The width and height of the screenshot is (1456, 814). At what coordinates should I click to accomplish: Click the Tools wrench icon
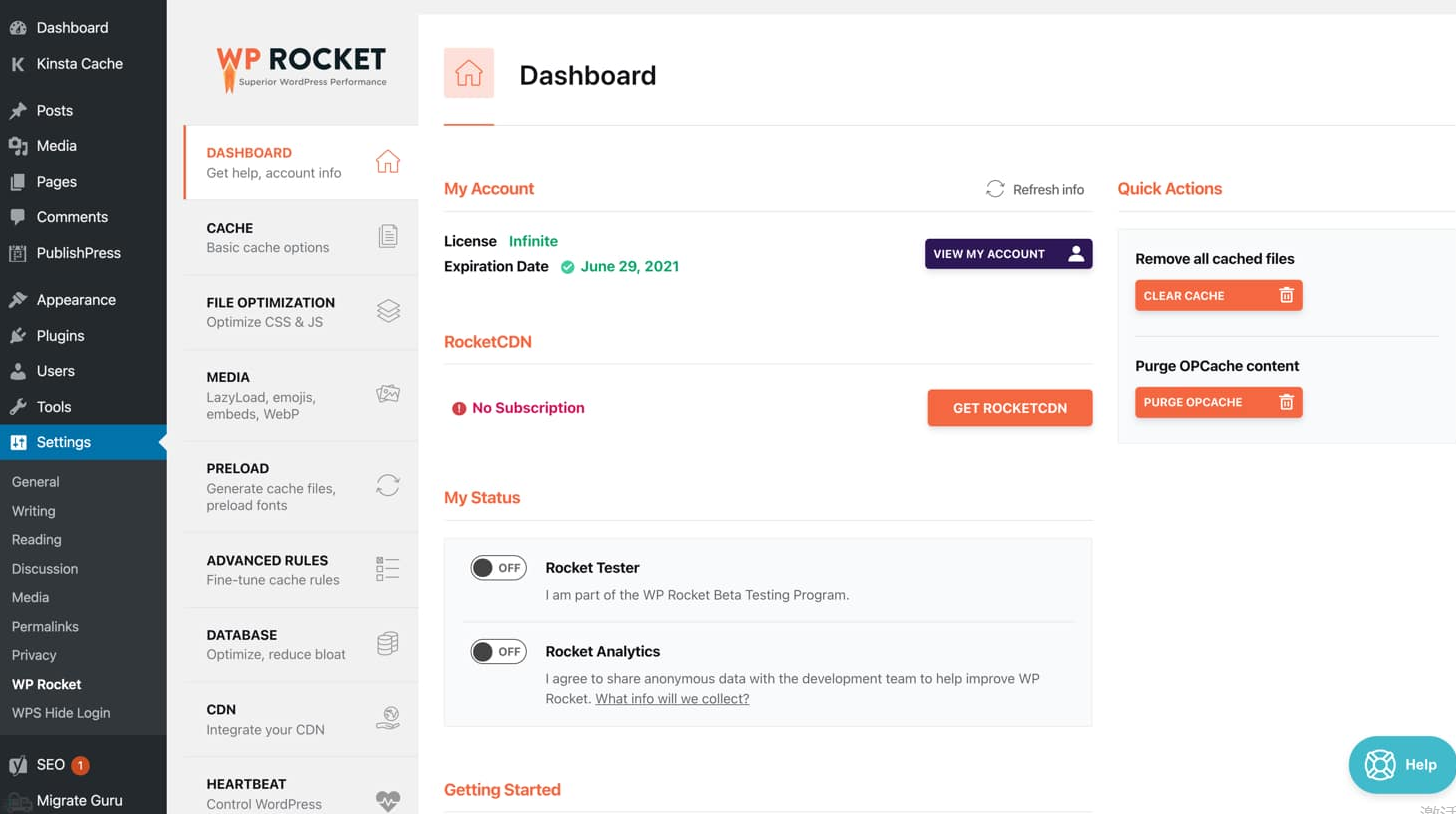coord(18,407)
